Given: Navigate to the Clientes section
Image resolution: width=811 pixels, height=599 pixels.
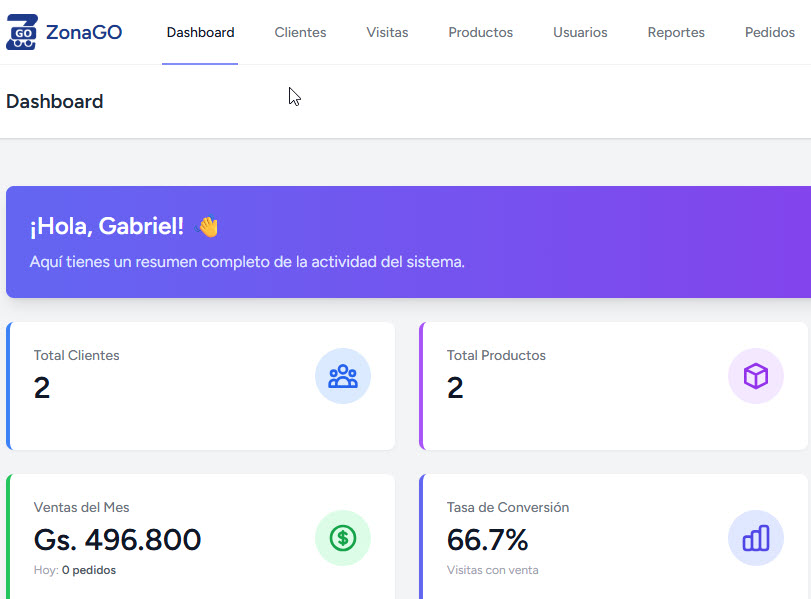Looking at the screenshot, I should 300,32.
